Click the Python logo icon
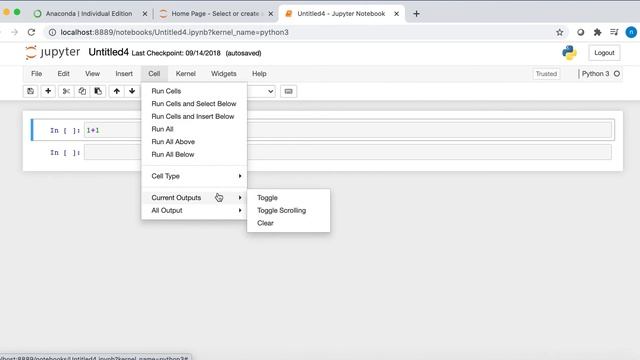The width and height of the screenshot is (640, 360). (569, 53)
